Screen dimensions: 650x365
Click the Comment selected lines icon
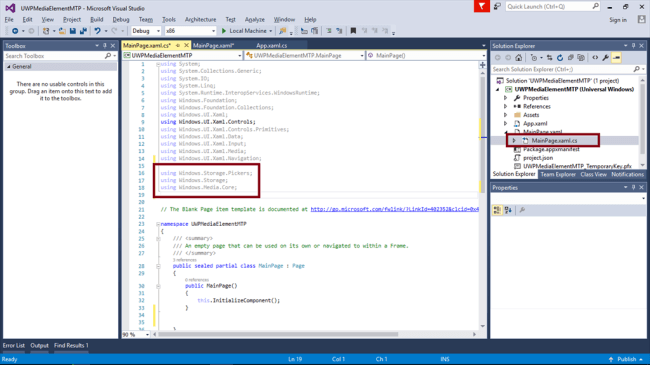point(329,31)
